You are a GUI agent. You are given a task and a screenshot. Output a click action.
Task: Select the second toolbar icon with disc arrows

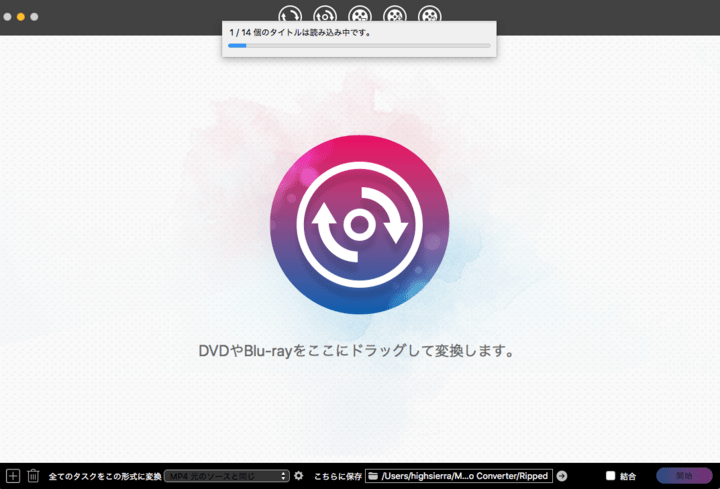tap(325, 14)
